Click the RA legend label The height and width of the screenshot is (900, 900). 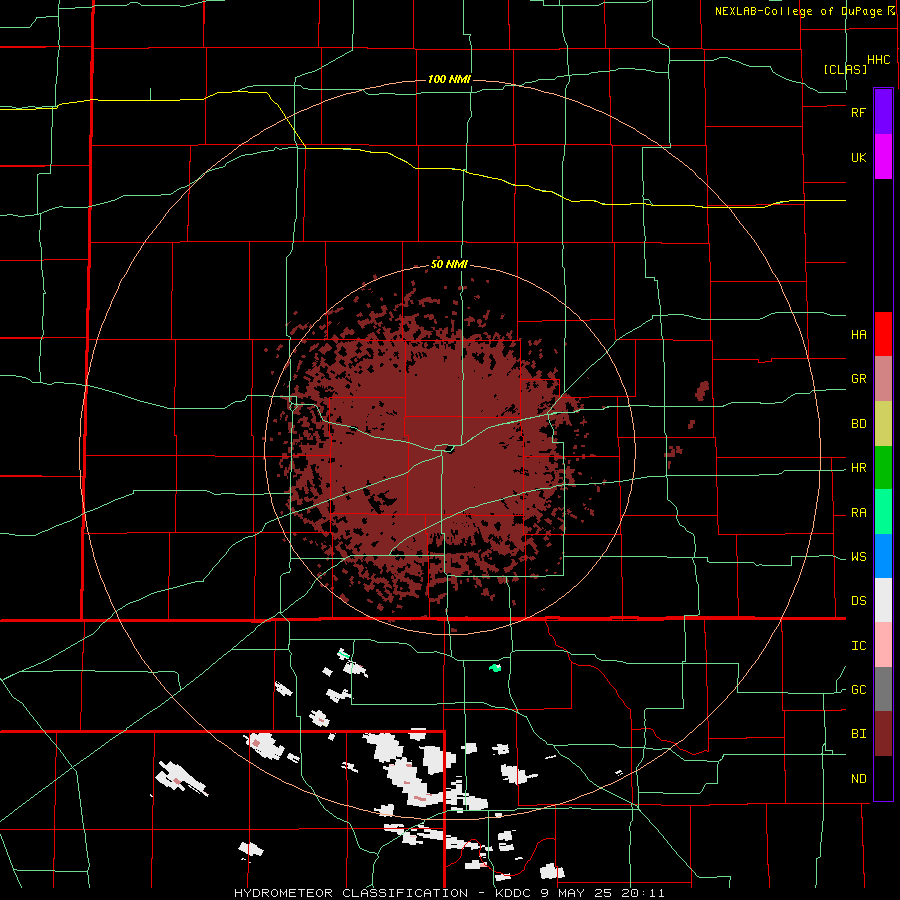point(858,513)
